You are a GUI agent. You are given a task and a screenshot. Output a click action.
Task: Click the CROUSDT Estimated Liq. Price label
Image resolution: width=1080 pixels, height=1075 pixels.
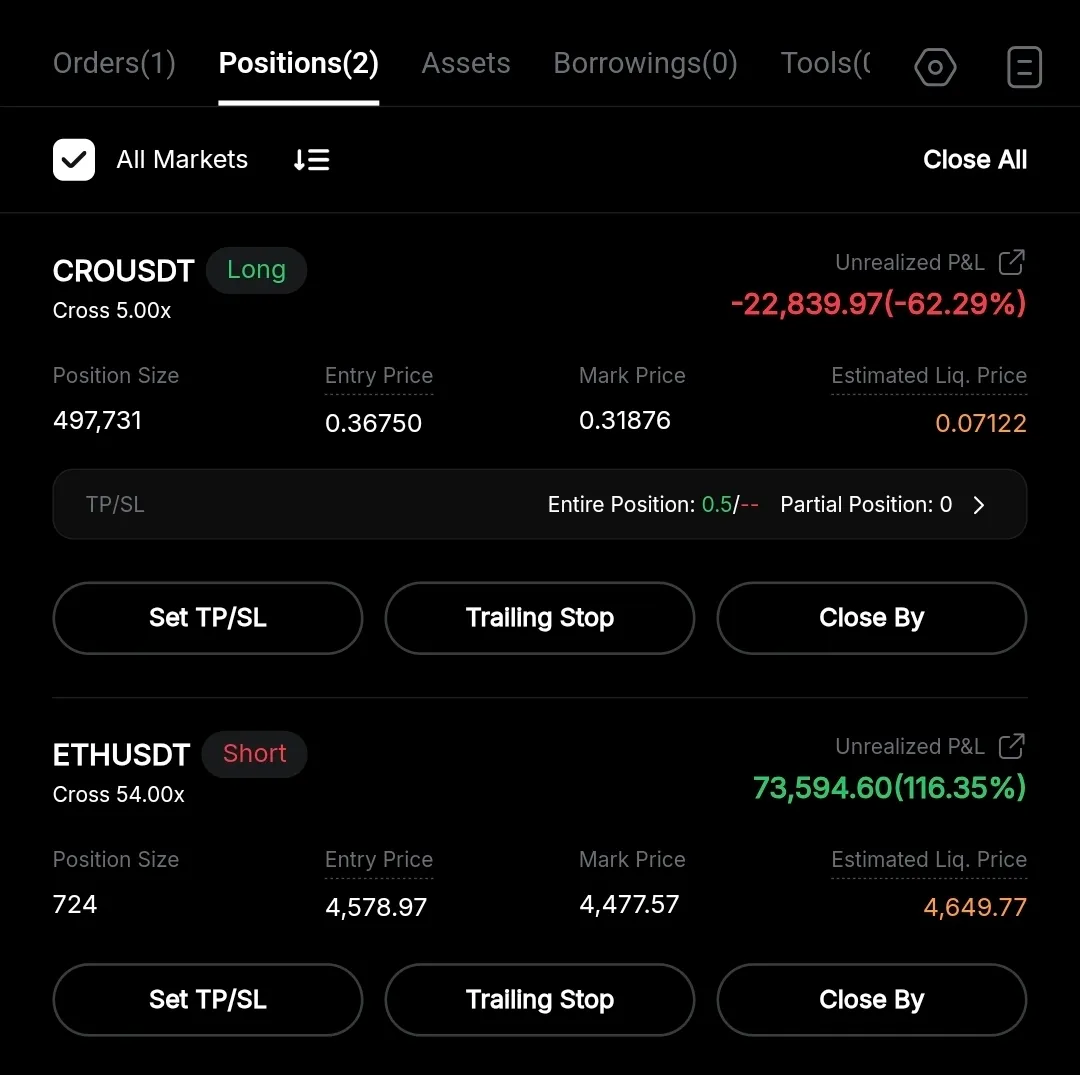929,376
